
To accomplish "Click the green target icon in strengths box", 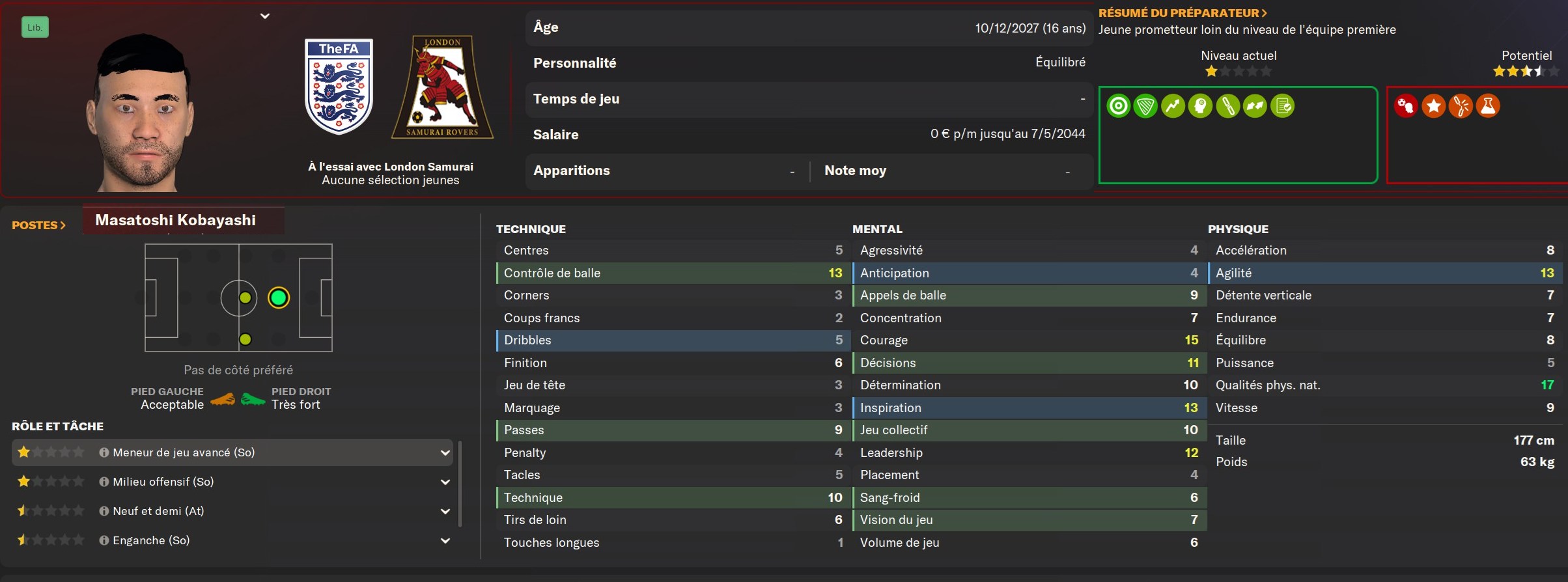I will pos(1118,105).
